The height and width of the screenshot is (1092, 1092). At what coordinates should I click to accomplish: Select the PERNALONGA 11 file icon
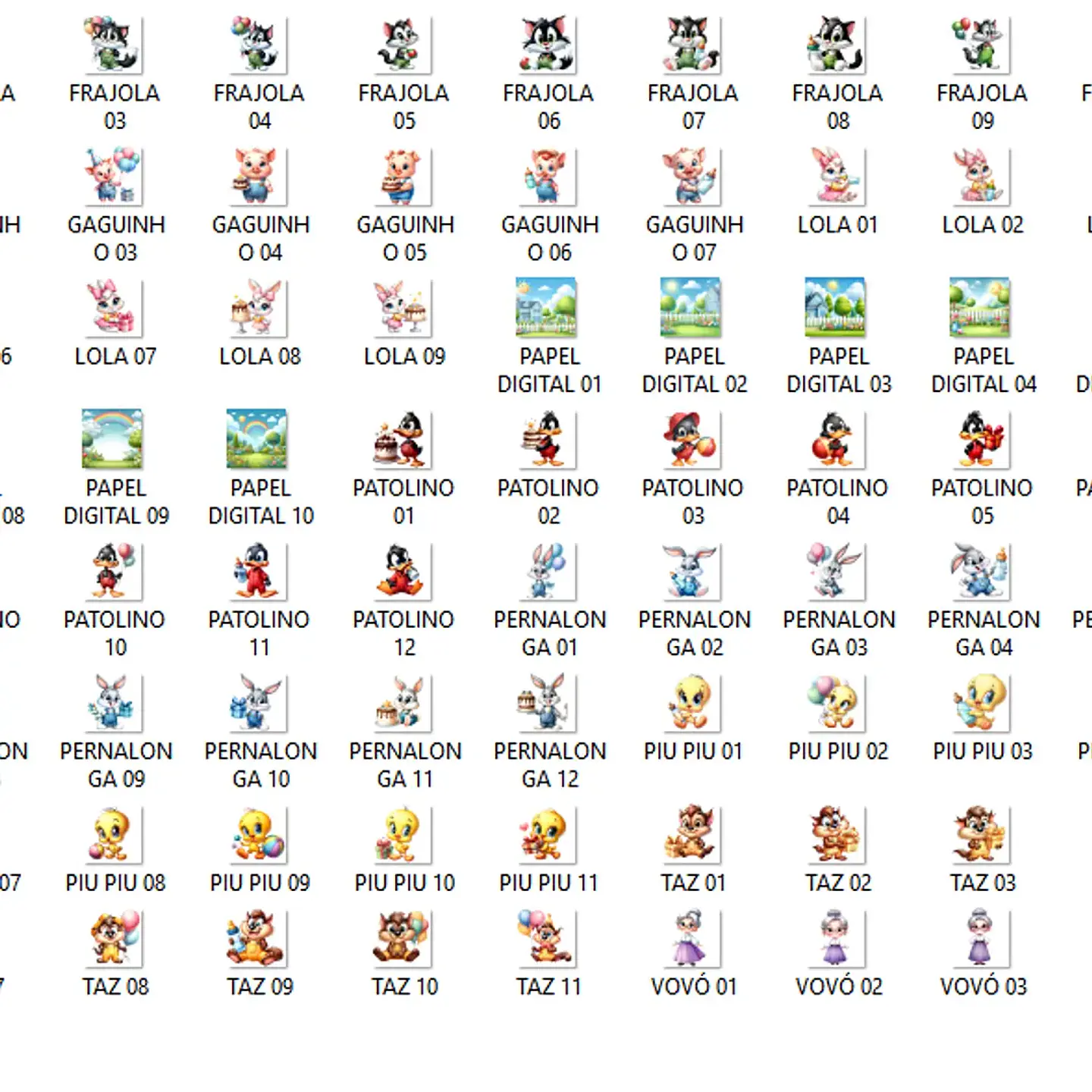[x=404, y=703]
